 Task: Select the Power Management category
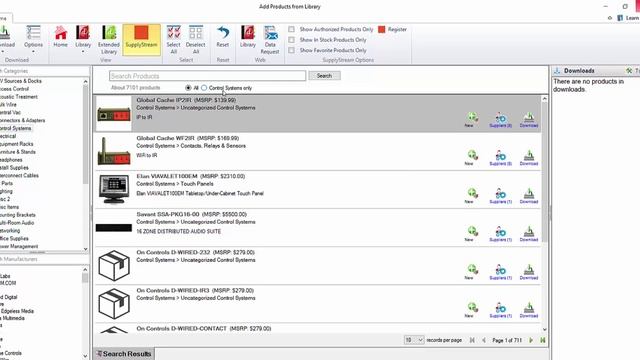pyautogui.click(x=19, y=247)
